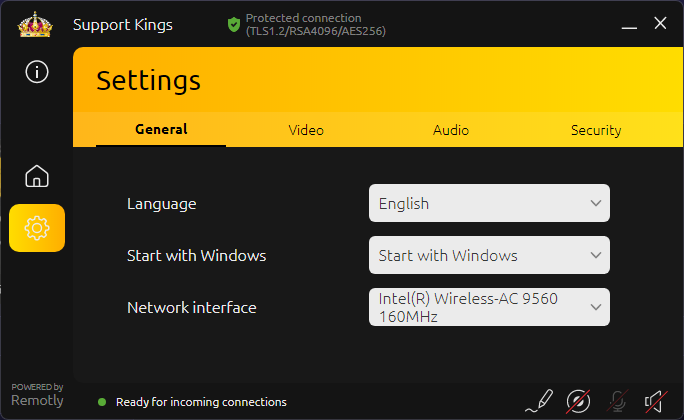Click the Settings gear sidebar icon
684x420 pixels.
point(37,228)
